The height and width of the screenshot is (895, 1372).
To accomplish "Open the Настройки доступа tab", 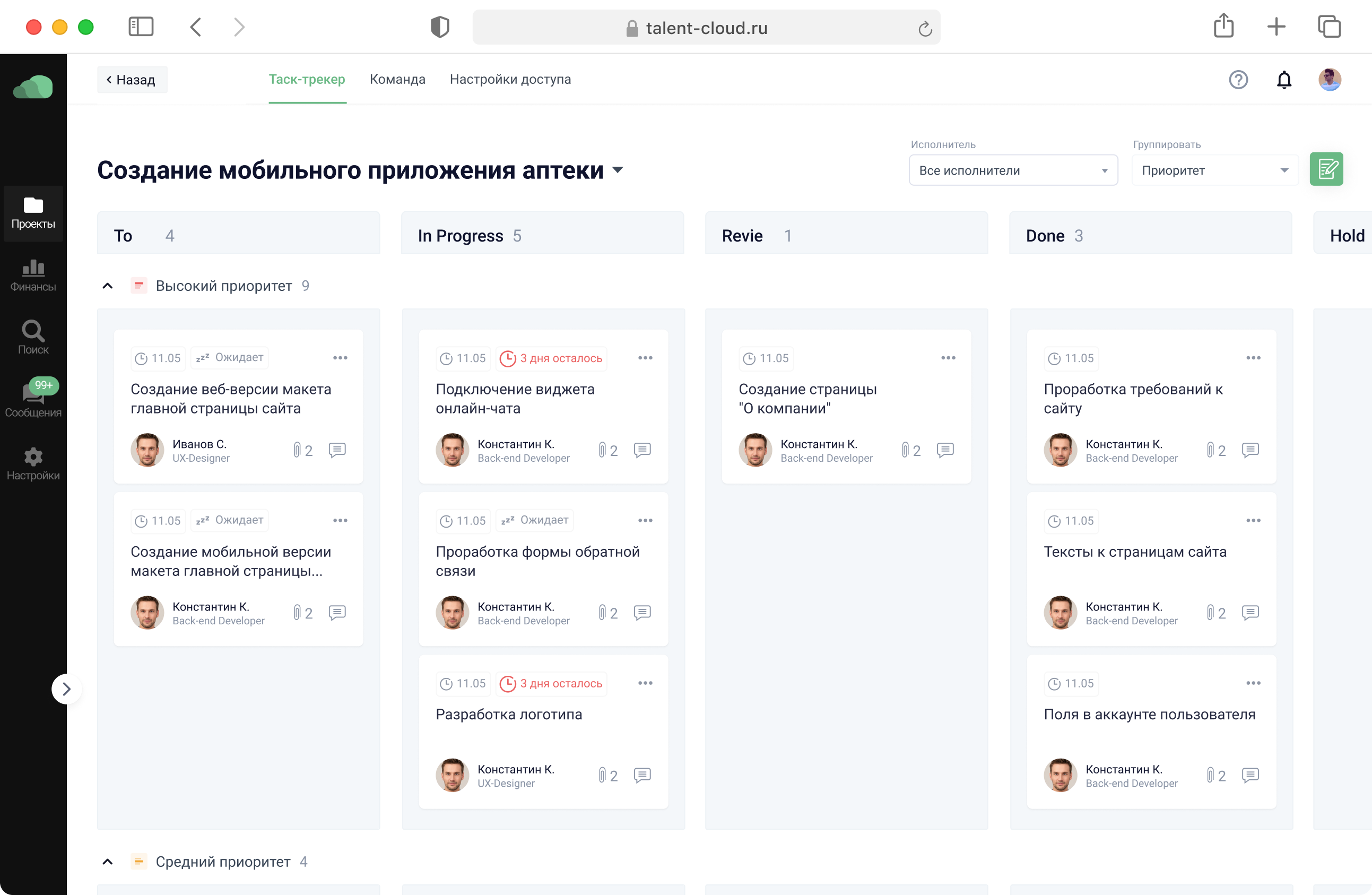I will [510, 80].
